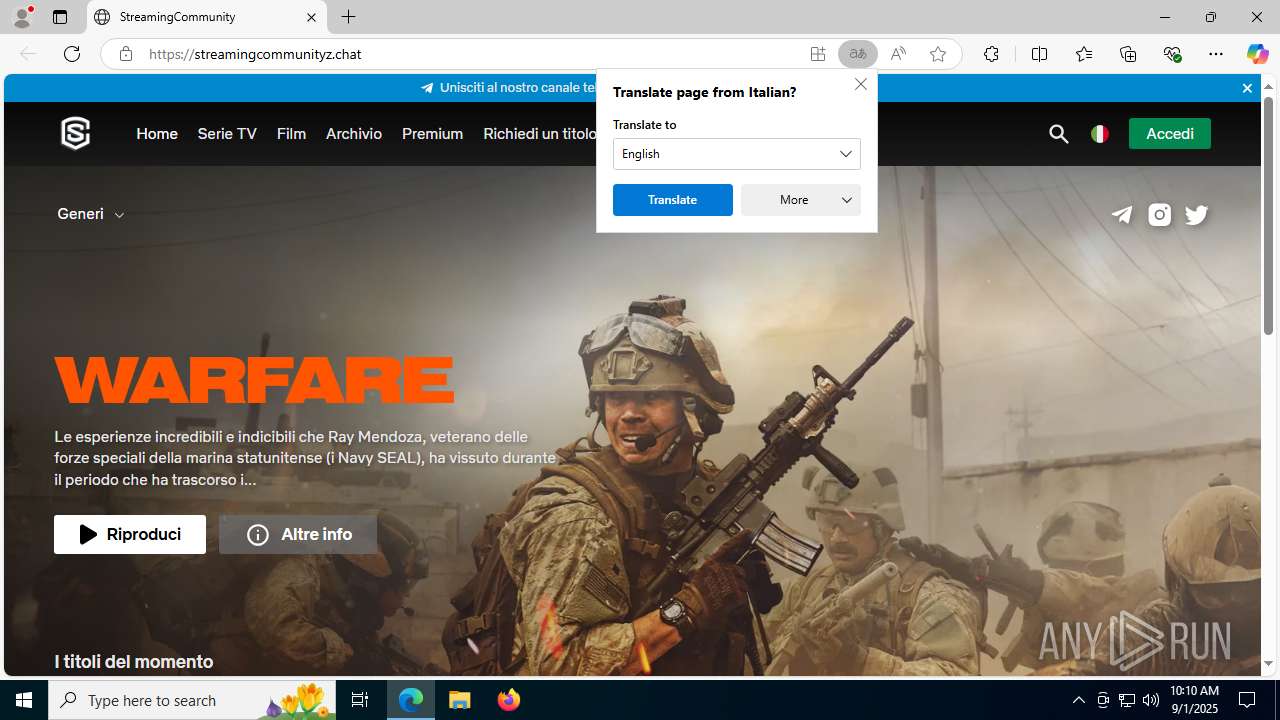
Task: Launch Firefox from taskbar
Action: [509, 700]
